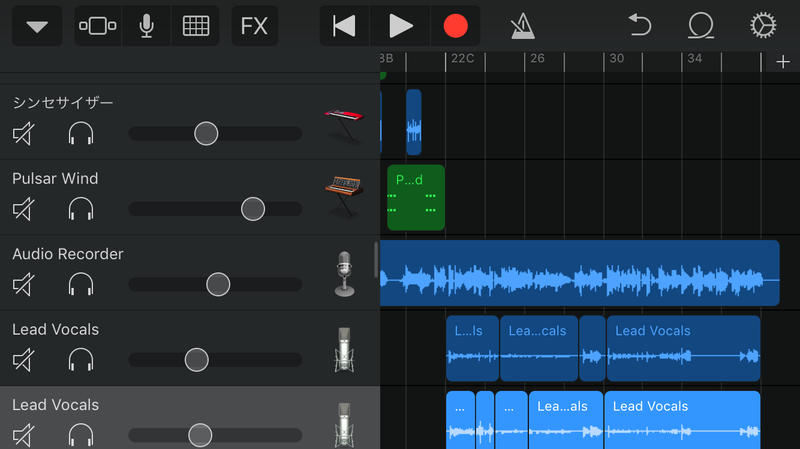Undo the last action
The width and height of the screenshot is (800, 449).
(x=640, y=25)
